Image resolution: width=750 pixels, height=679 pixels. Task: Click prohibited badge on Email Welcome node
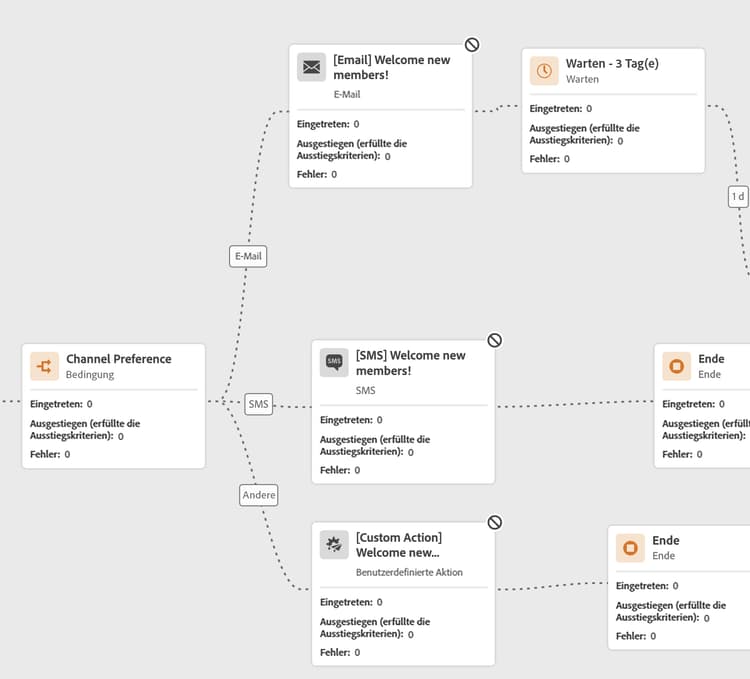click(x=472, y=45)
